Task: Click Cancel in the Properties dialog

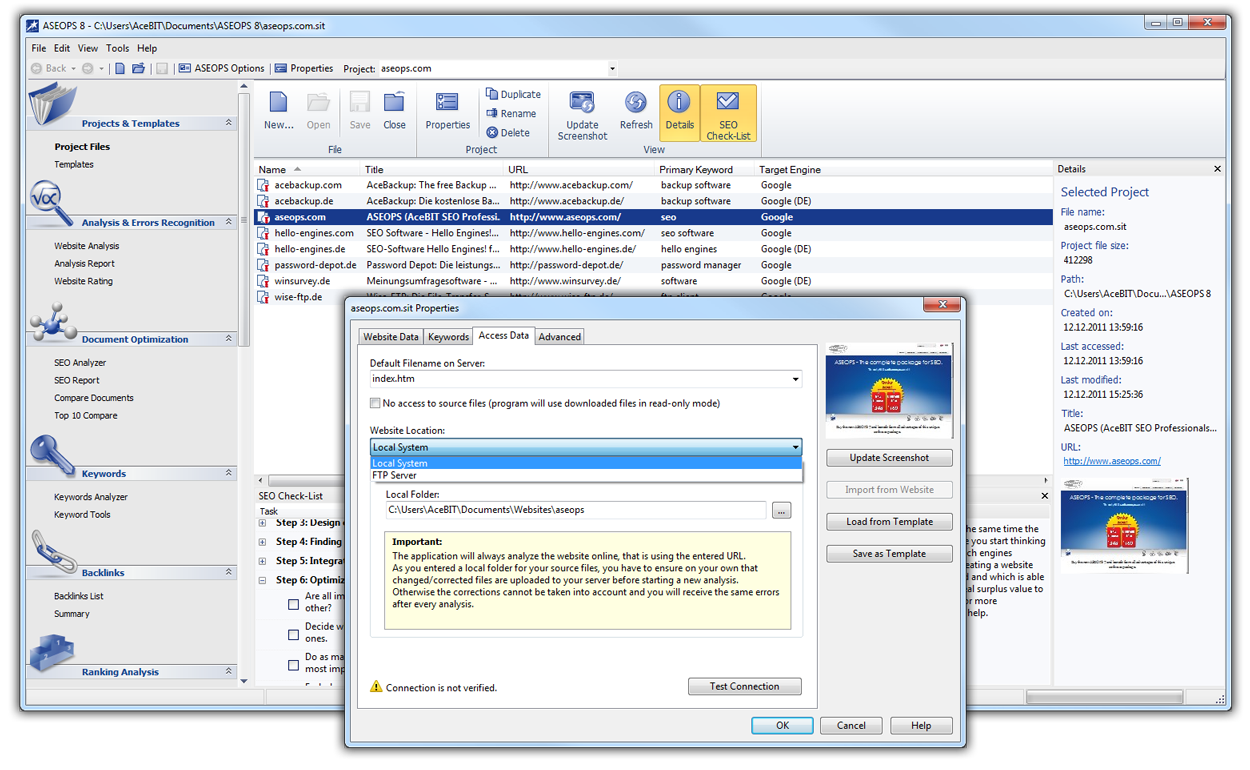Action: 851,726
